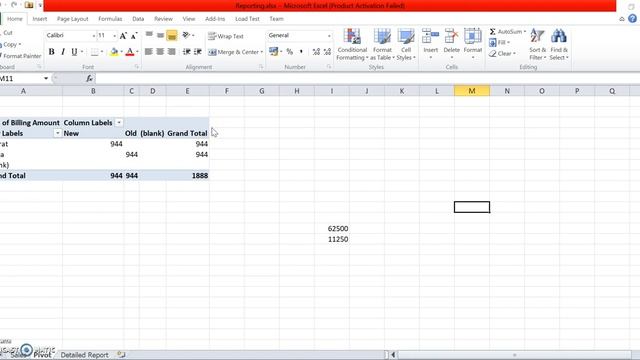Open the Detailed Report sheet tab
Viewport: 640px width, 360px height.
pyautogui.click(x=84, y=355)
